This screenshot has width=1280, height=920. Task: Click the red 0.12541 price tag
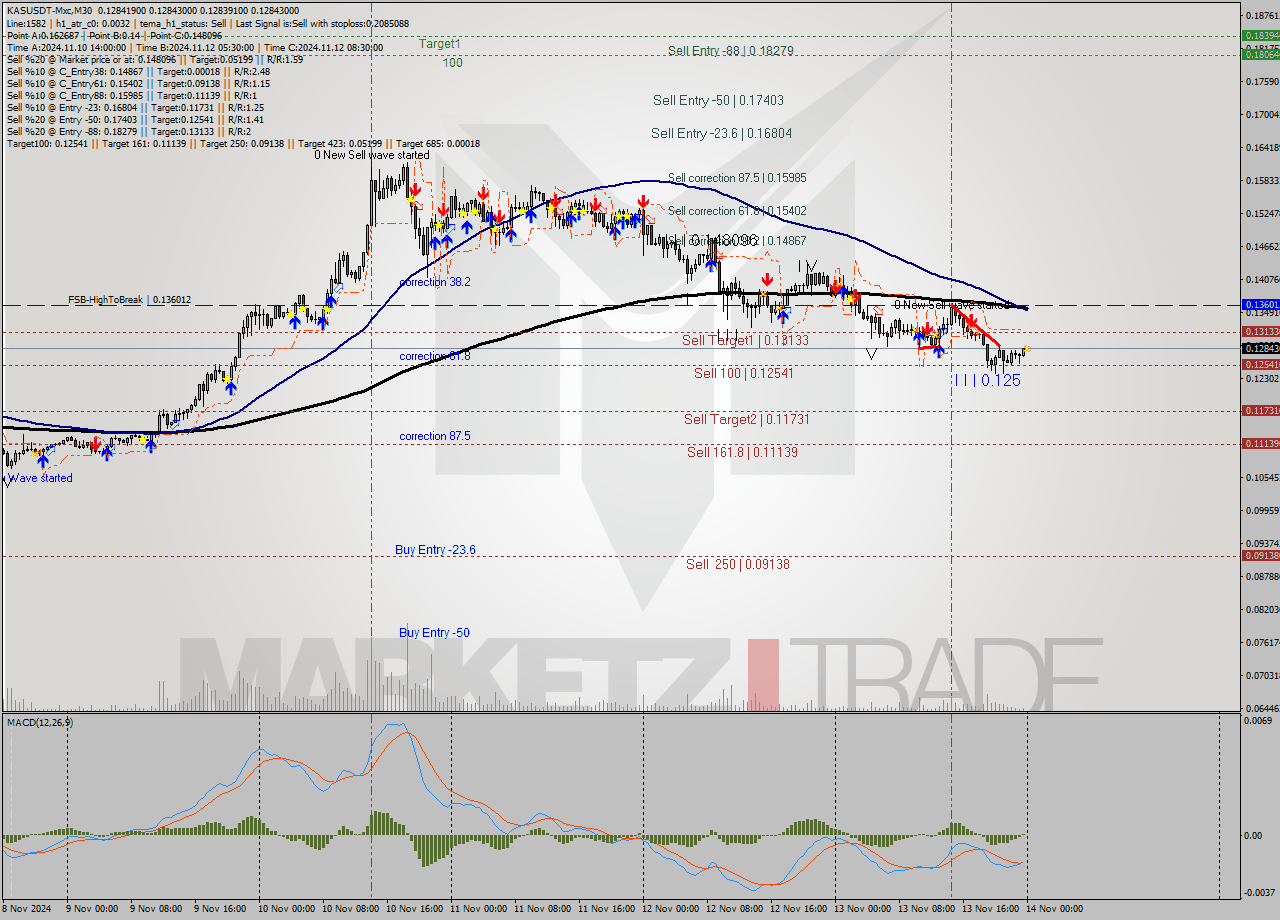pyautogui.click(x=1260, y=364)
